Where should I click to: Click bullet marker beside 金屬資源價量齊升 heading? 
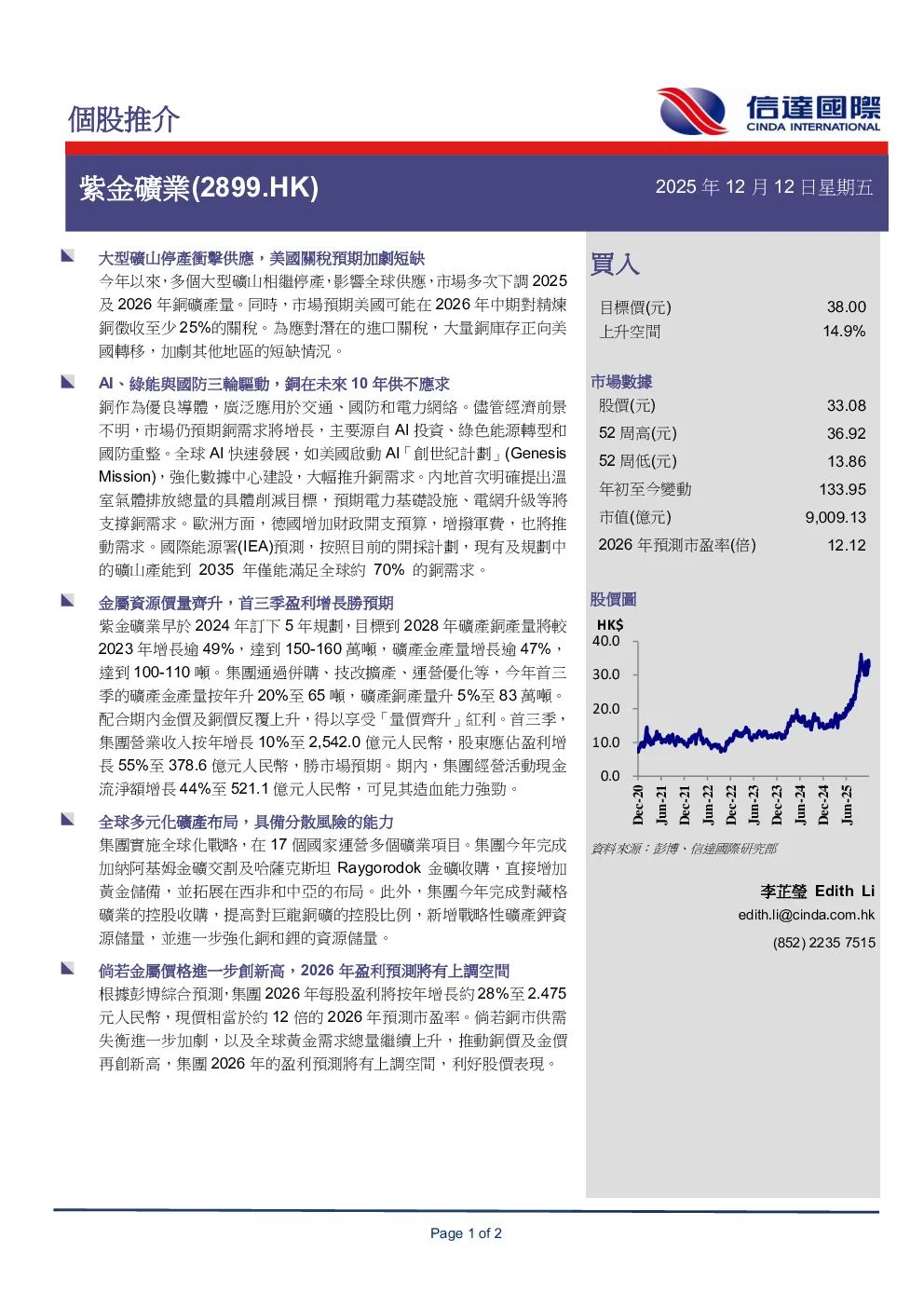[68, 600]
